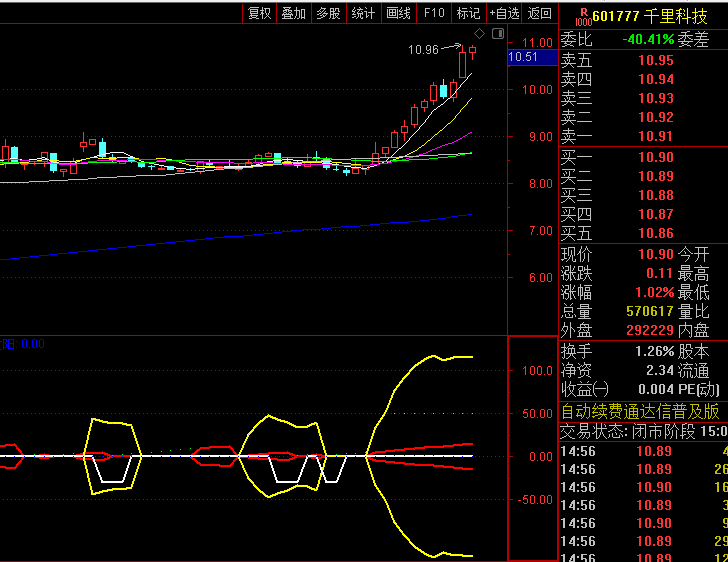Click the stock code 601777 千里科技 title
728x562 pixels.
tap(652, 16)
